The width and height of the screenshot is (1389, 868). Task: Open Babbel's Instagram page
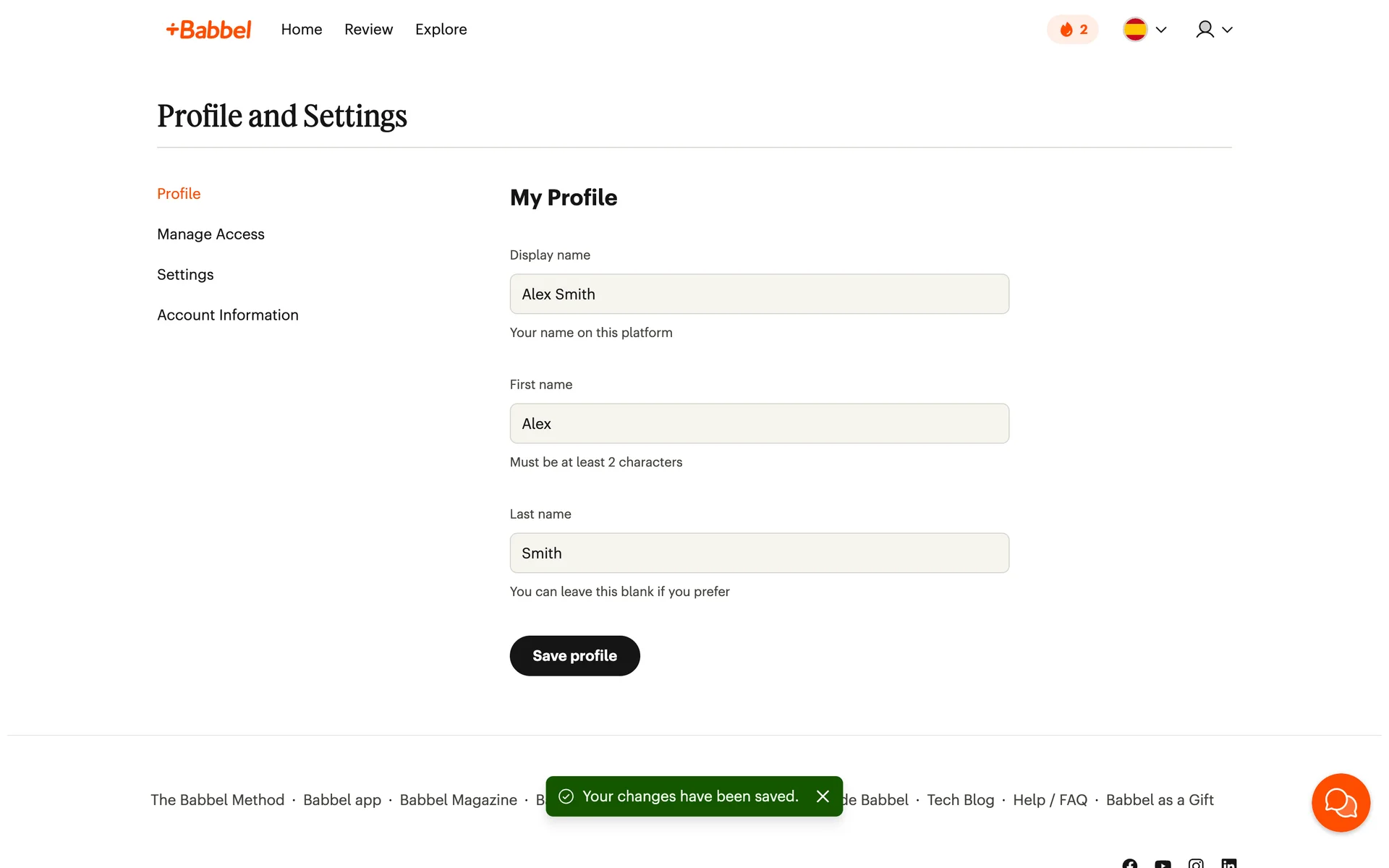point(1196,864)
